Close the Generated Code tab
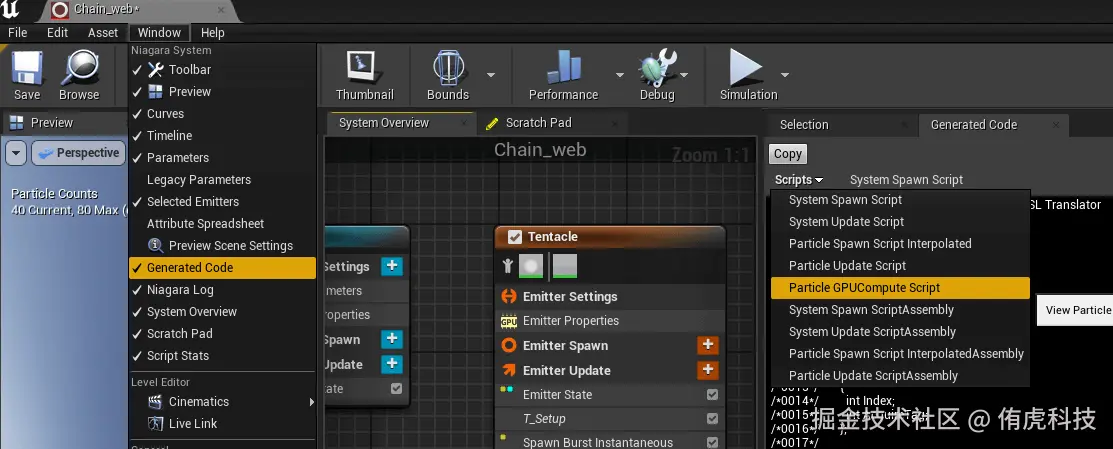 pos(1056,125)
